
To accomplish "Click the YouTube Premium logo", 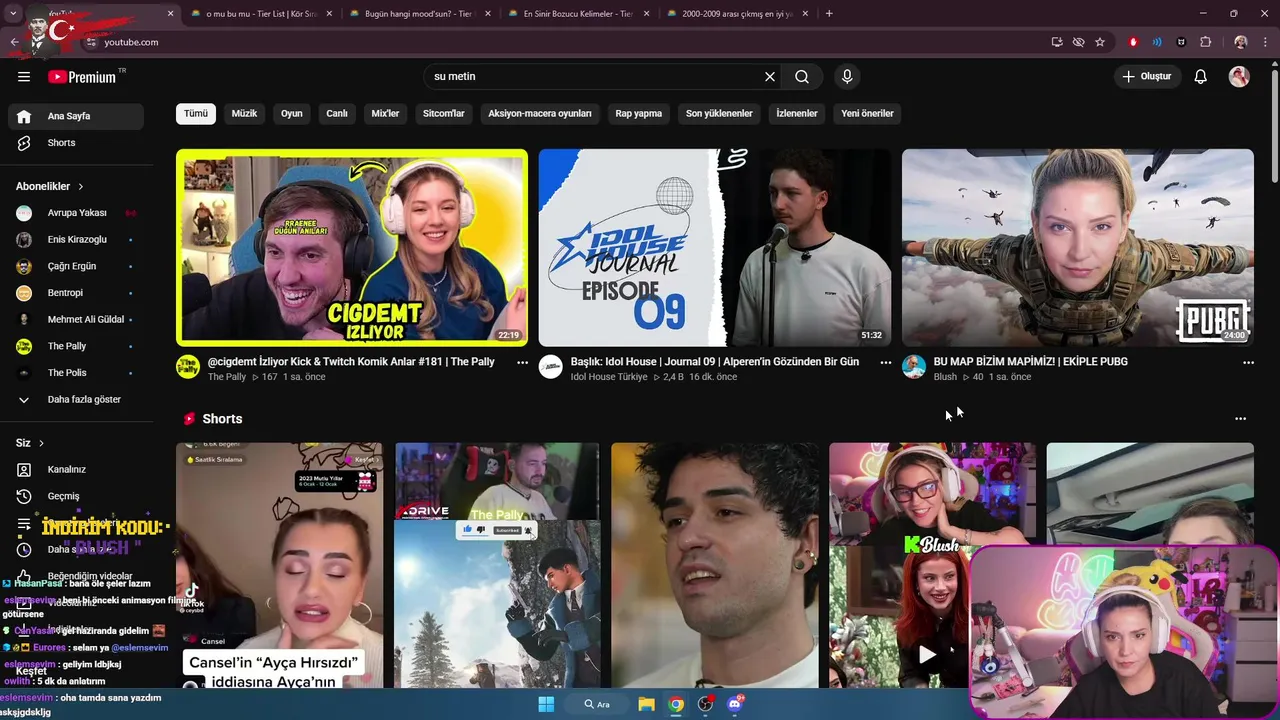I will click(82, 77).
